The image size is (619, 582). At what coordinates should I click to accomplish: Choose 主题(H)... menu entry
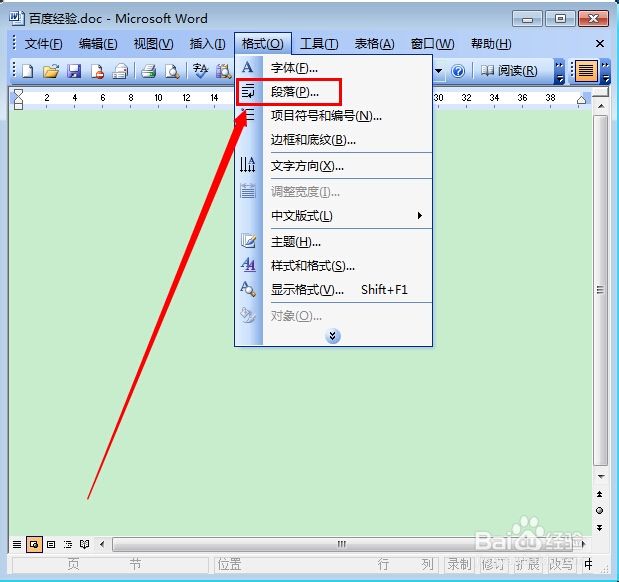[334, 242]
